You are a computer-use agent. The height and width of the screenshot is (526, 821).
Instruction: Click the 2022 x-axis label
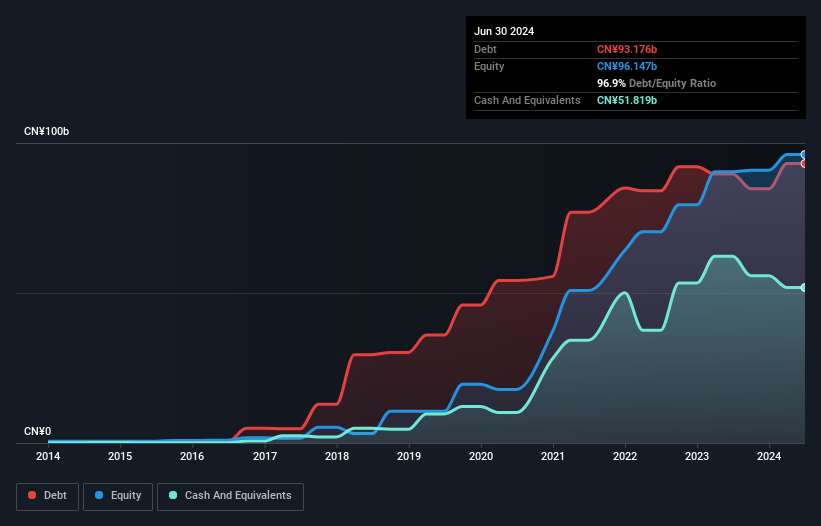tap(625, 456)
